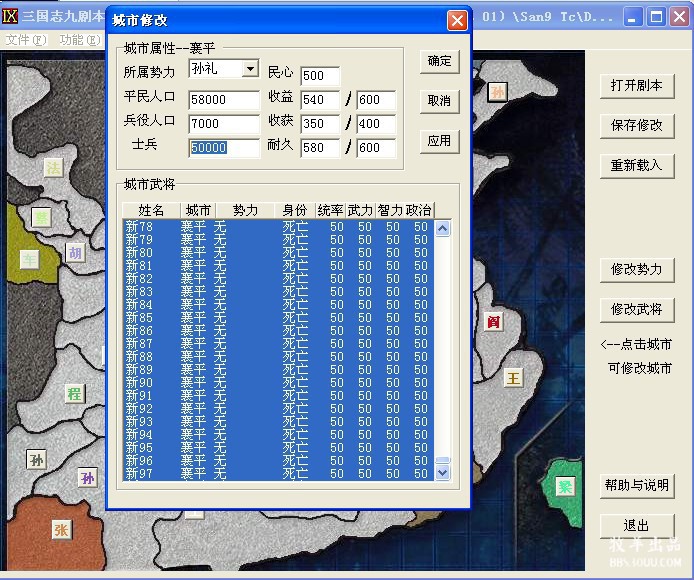Click the 兵役人口 field showing 7000
The image size is (694, 580).
tap(224, 124)
